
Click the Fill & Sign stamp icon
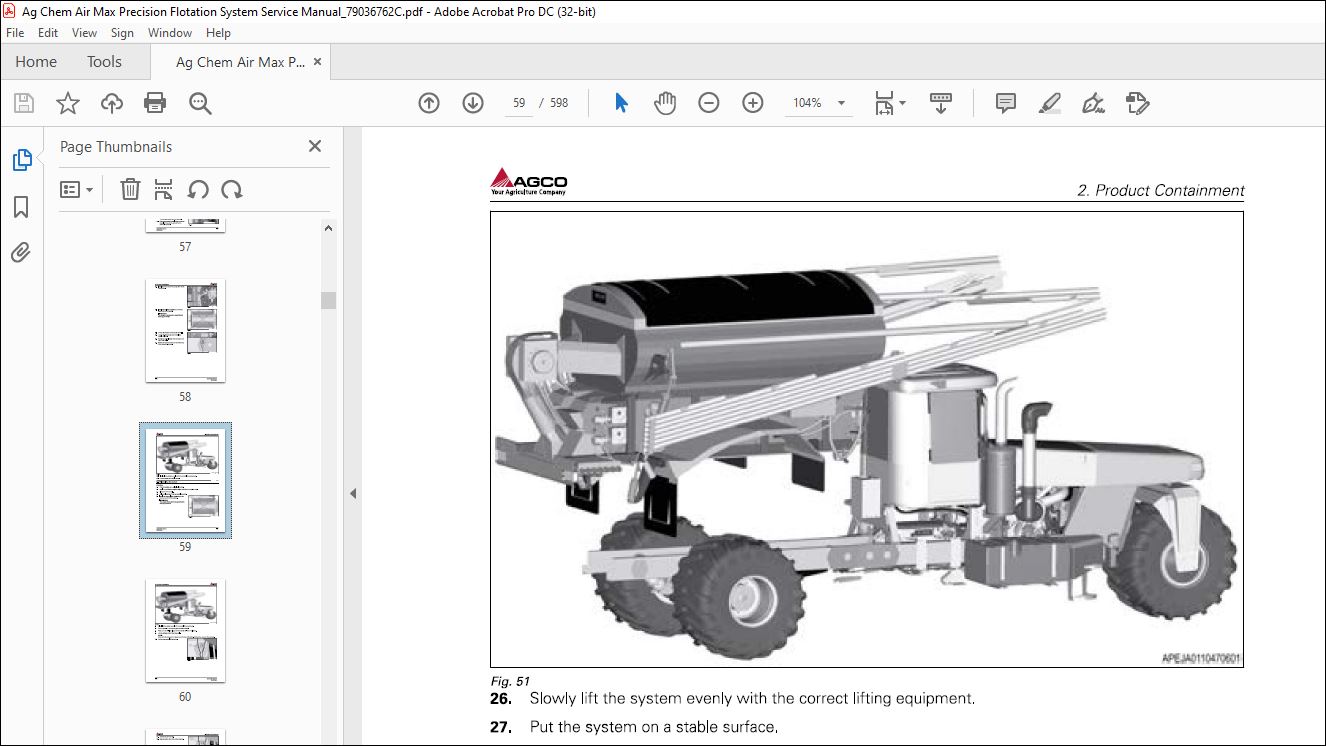tap(1137, 103)
